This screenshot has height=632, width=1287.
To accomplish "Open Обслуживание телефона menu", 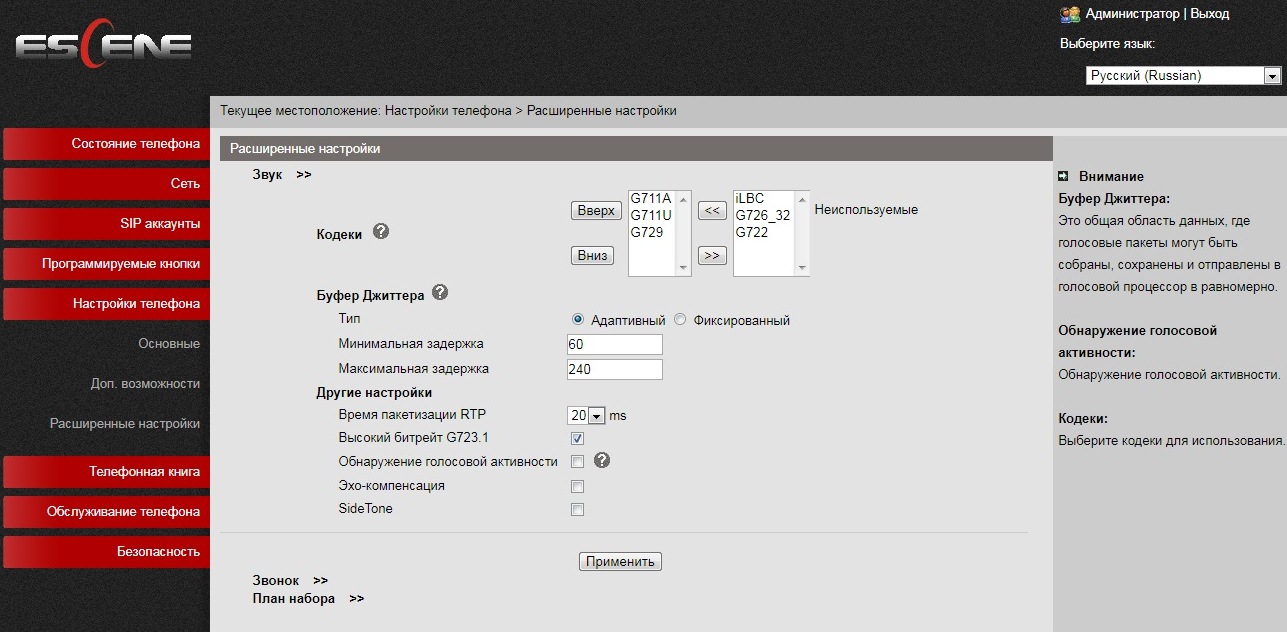I will point(106,512).
